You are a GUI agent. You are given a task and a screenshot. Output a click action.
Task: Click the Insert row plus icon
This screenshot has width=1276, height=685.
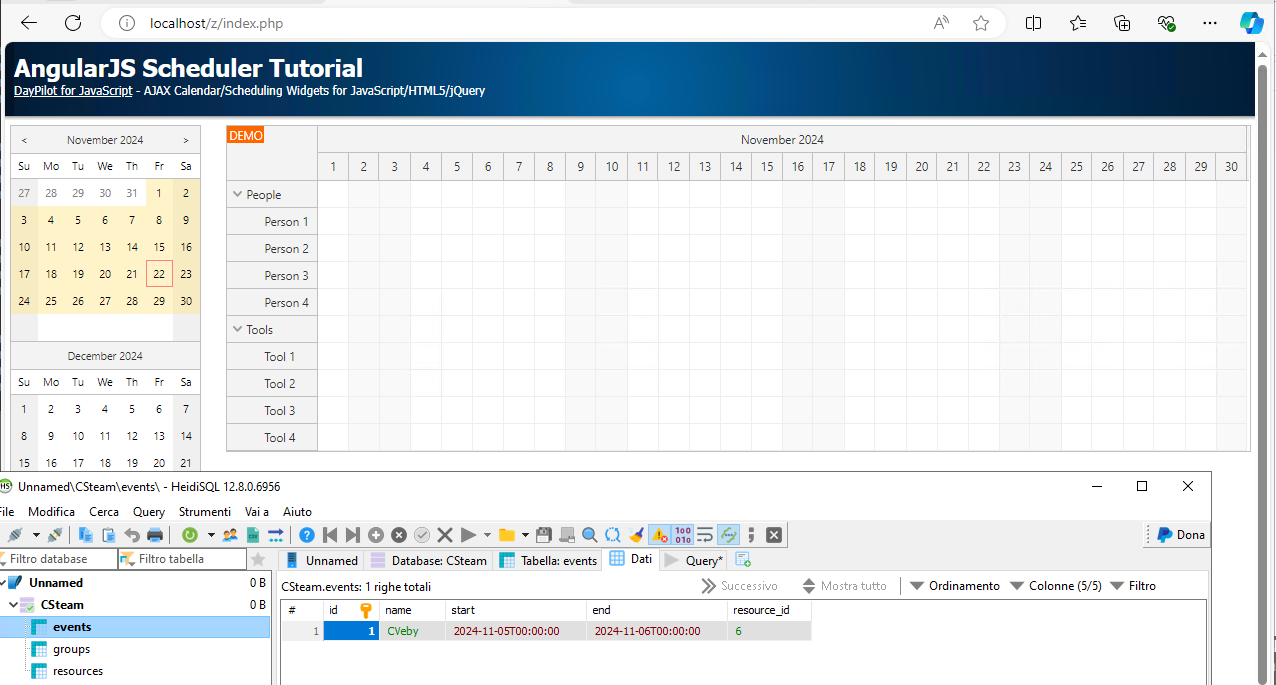click(376, 535)
